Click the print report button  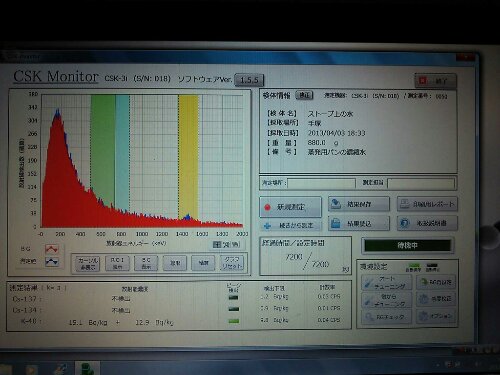[427, 204]
